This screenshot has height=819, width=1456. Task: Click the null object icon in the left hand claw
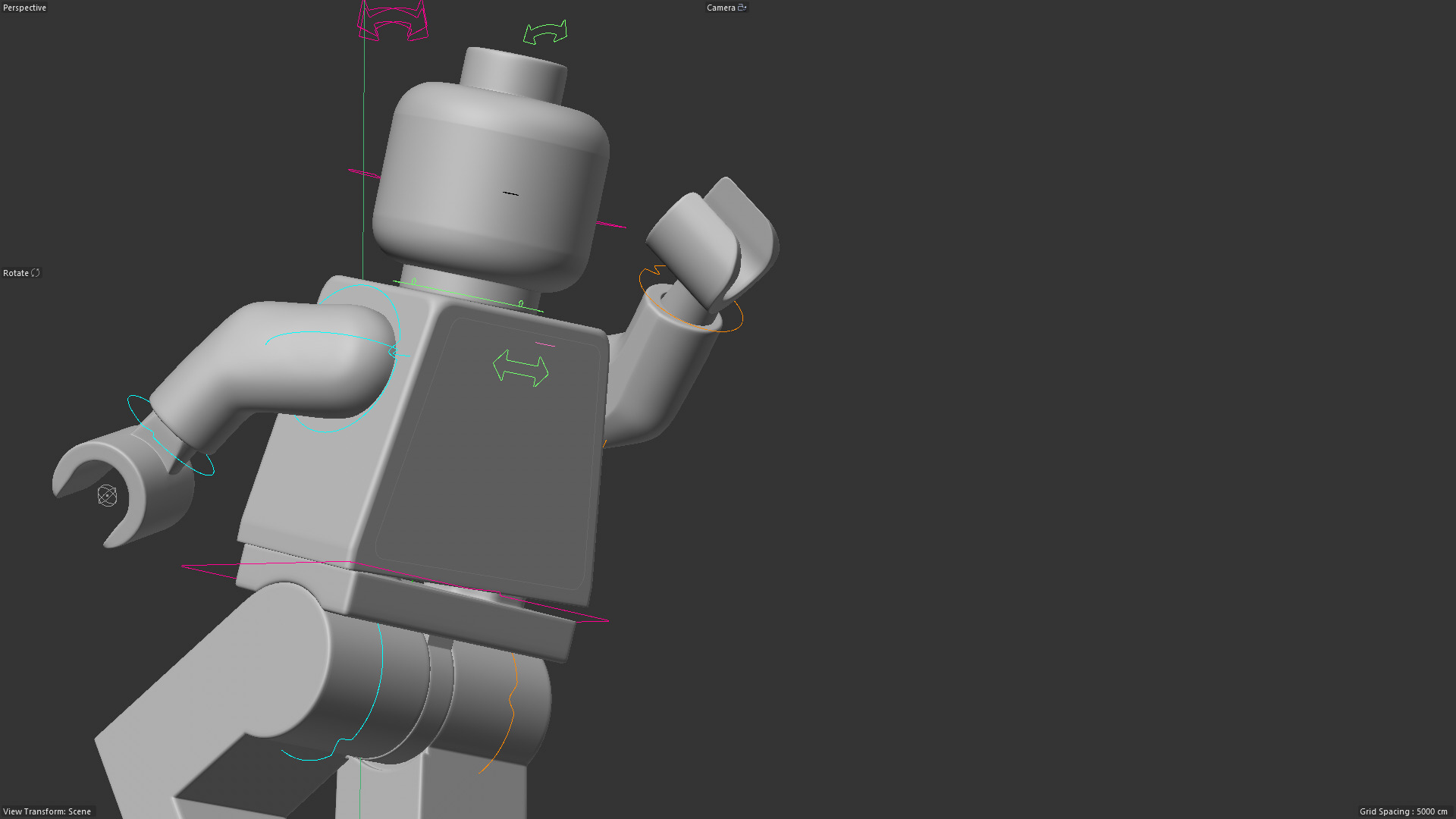pyautogui.click(x=108, y=496)
